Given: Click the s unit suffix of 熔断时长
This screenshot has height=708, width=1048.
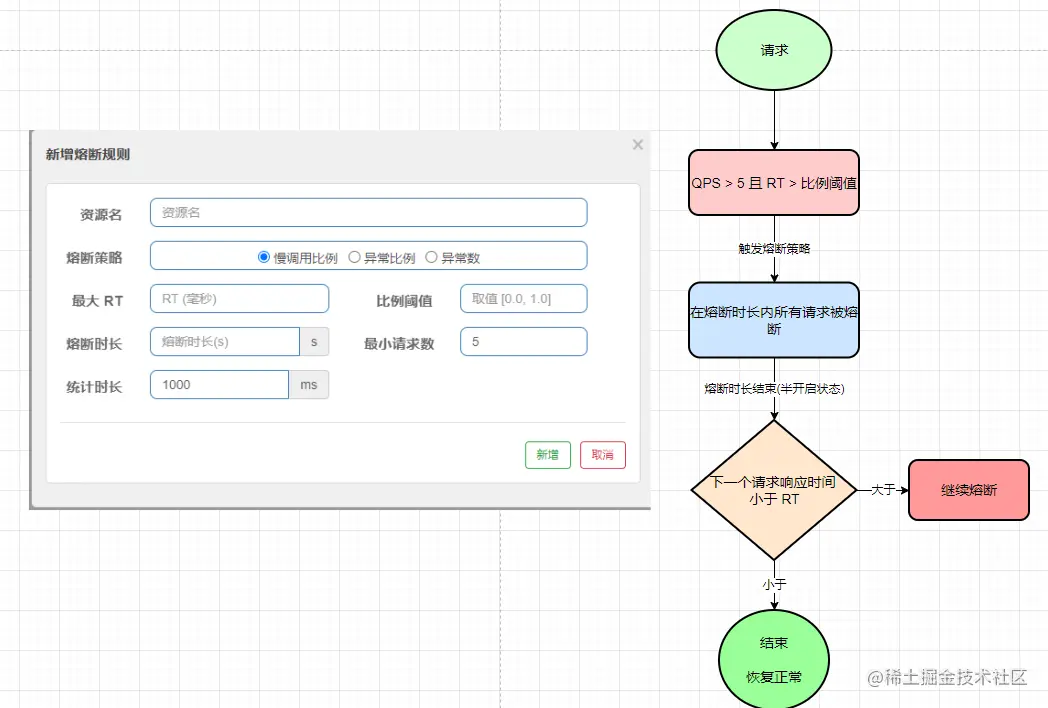Looking at the screenshot, I should point(314,342).
